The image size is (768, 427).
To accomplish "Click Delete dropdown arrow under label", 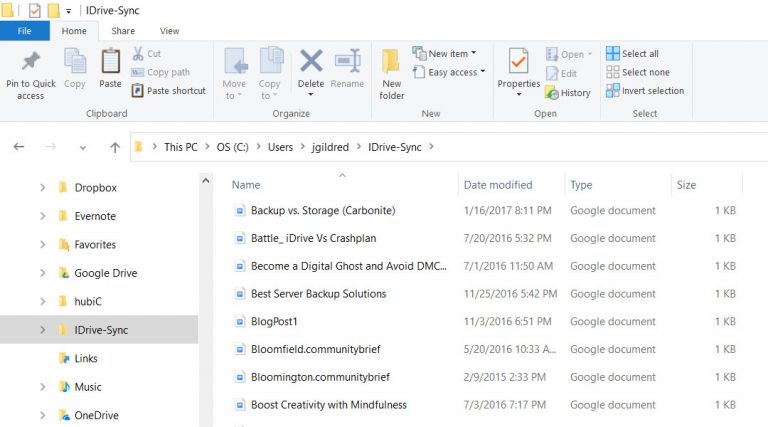I will point(311,95).
